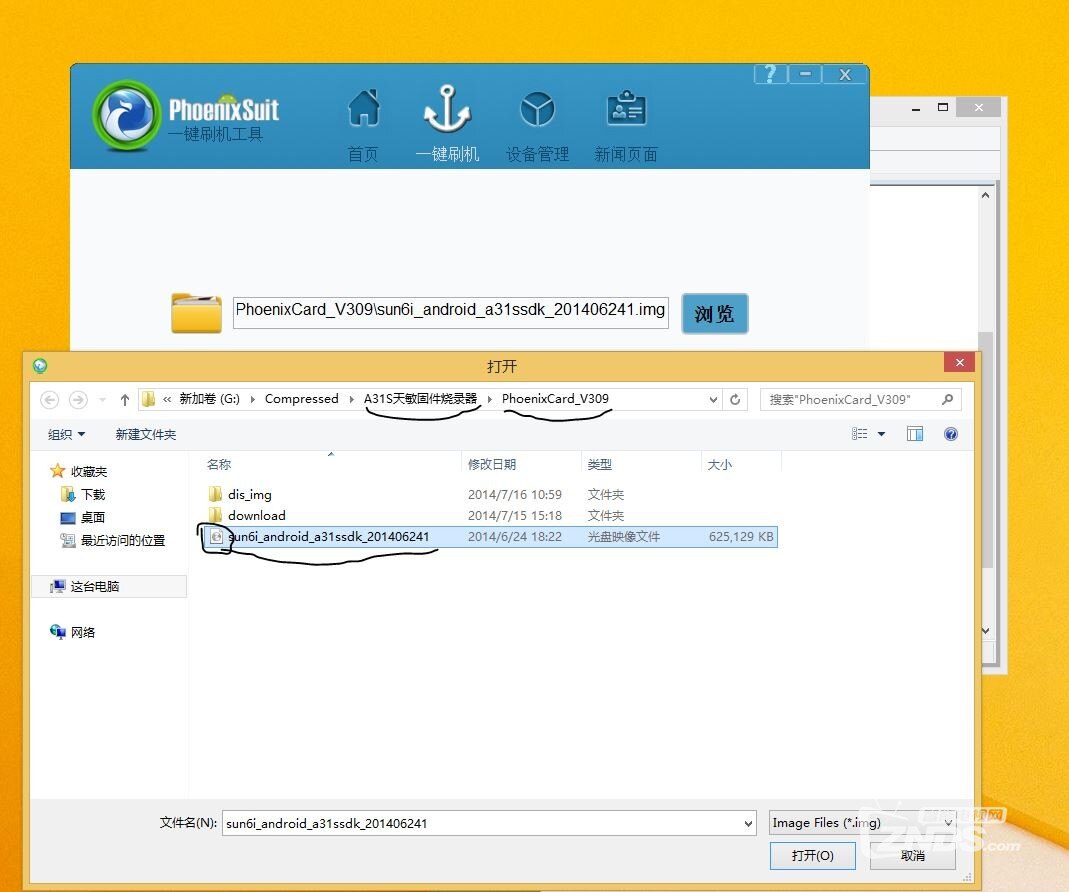Select PhoenixCard_V309 breadcrumb

tap(555, 399)
